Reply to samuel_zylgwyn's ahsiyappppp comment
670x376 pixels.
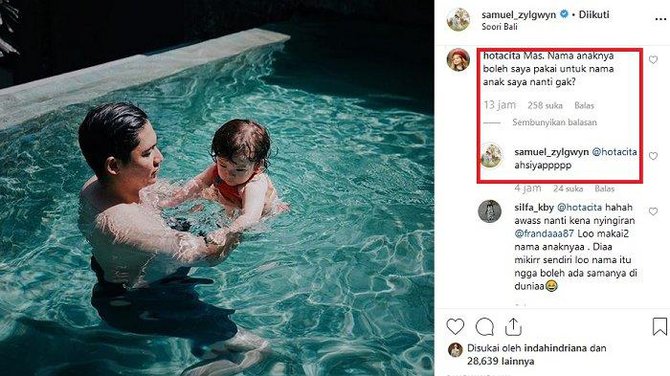[604, 189]
